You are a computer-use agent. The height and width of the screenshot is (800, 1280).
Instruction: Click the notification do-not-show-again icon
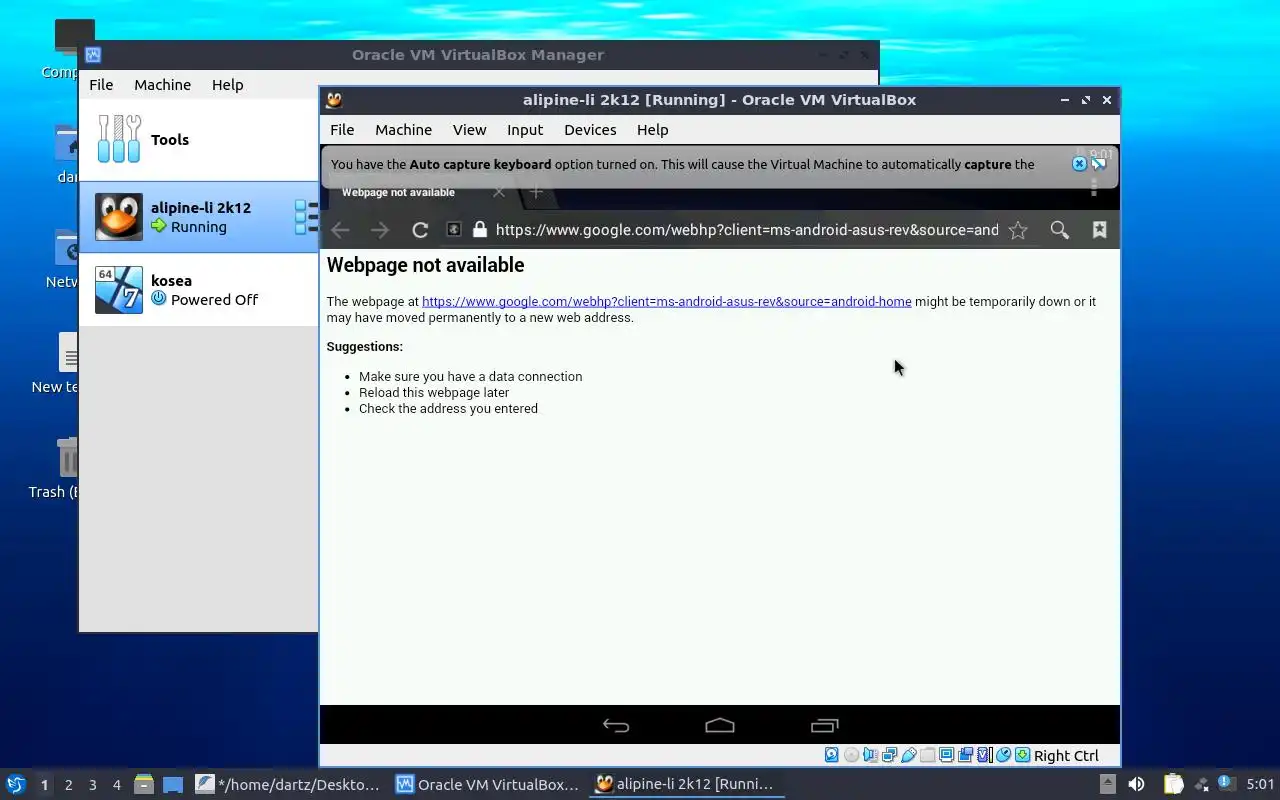pyautogui.click(x=1099, y=164)
